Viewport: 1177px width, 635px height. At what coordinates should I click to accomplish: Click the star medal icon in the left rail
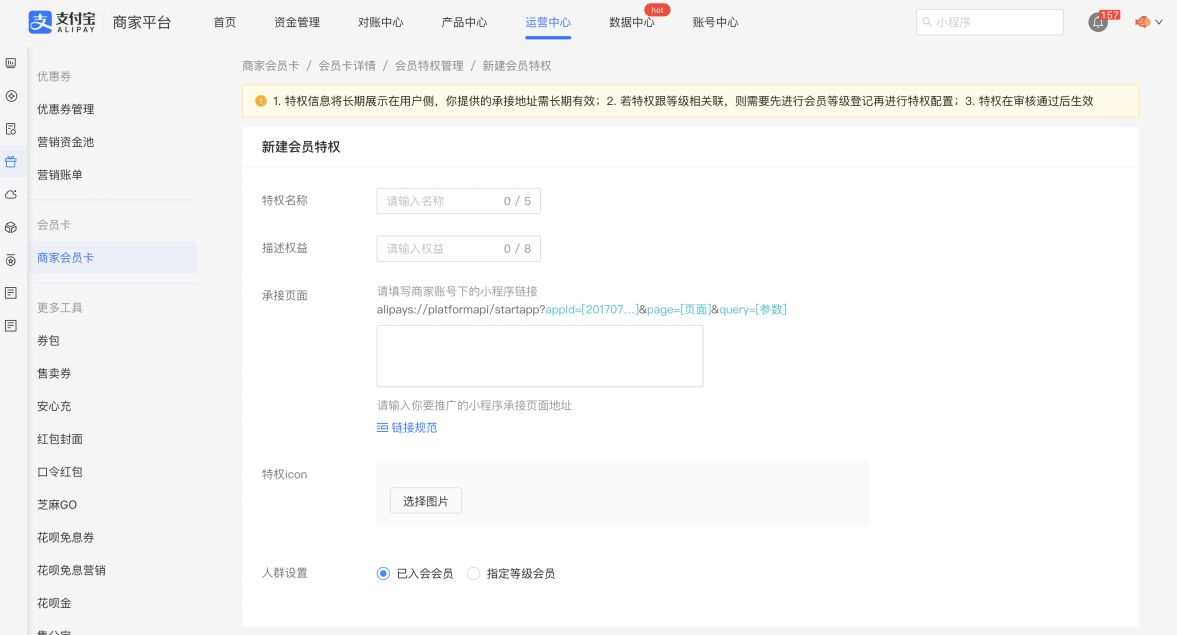(x=11, y=260)
